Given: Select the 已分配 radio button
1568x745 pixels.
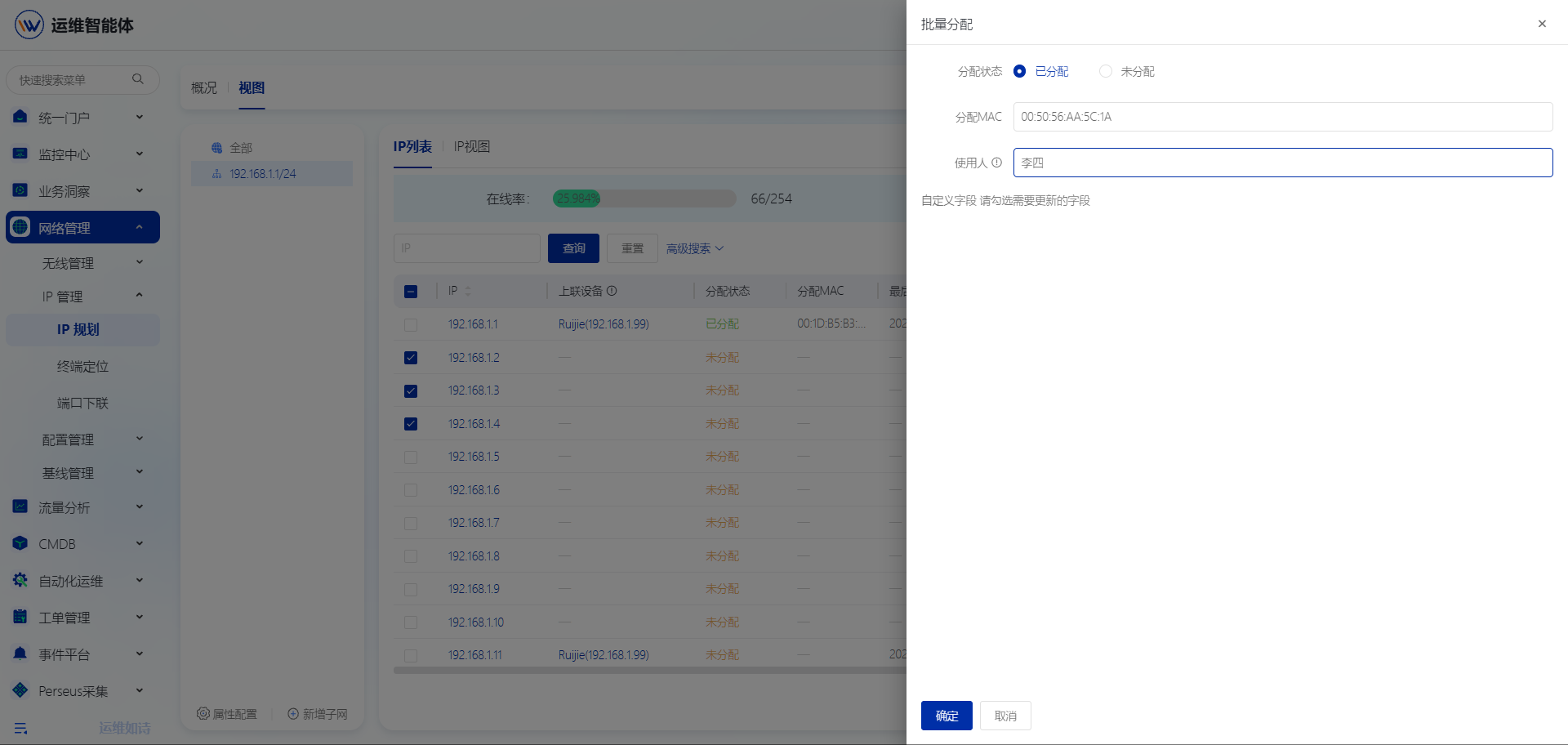Looking at the screenshot, I should point(1019,71).
